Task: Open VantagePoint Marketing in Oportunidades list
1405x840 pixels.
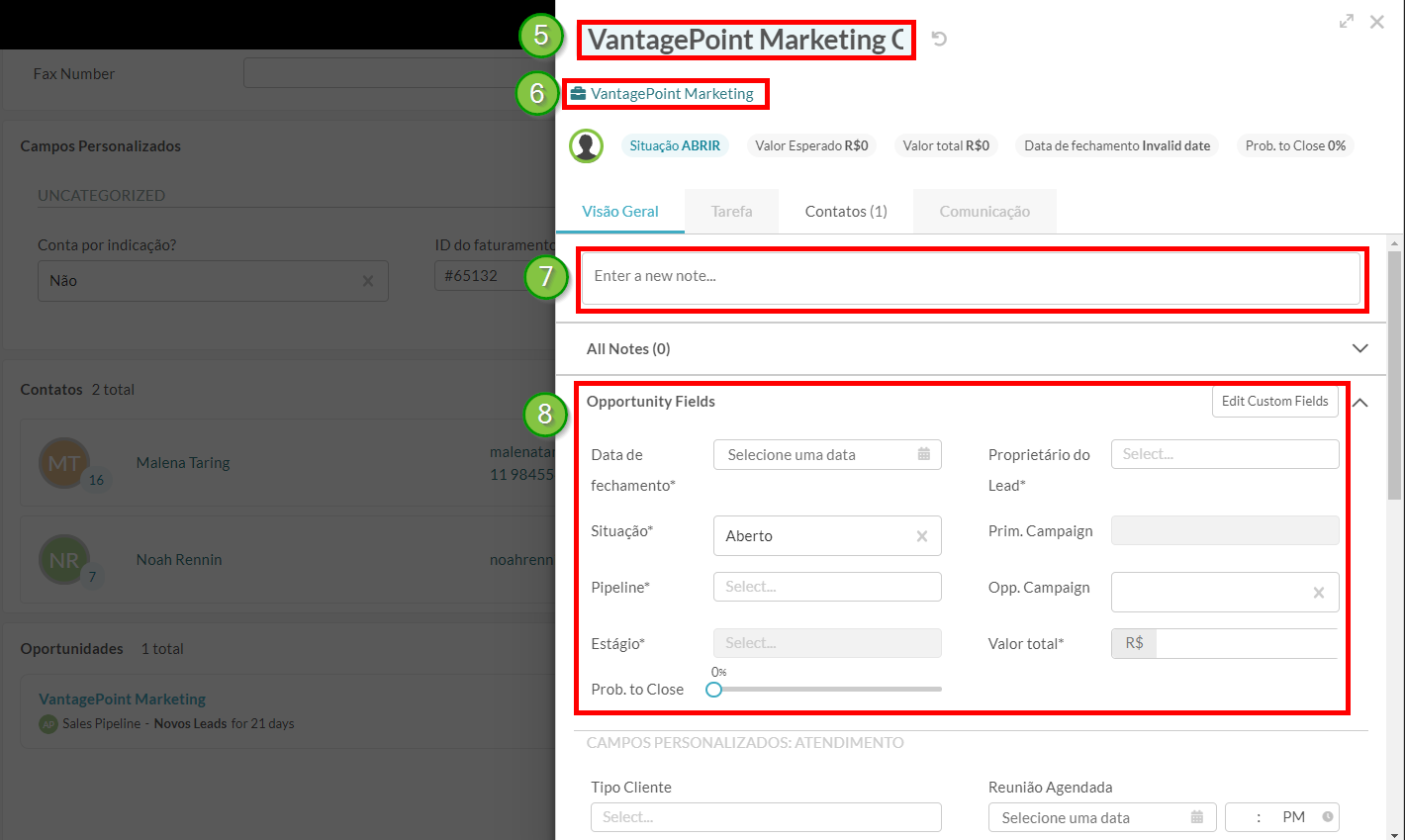Action: point(123,699)
